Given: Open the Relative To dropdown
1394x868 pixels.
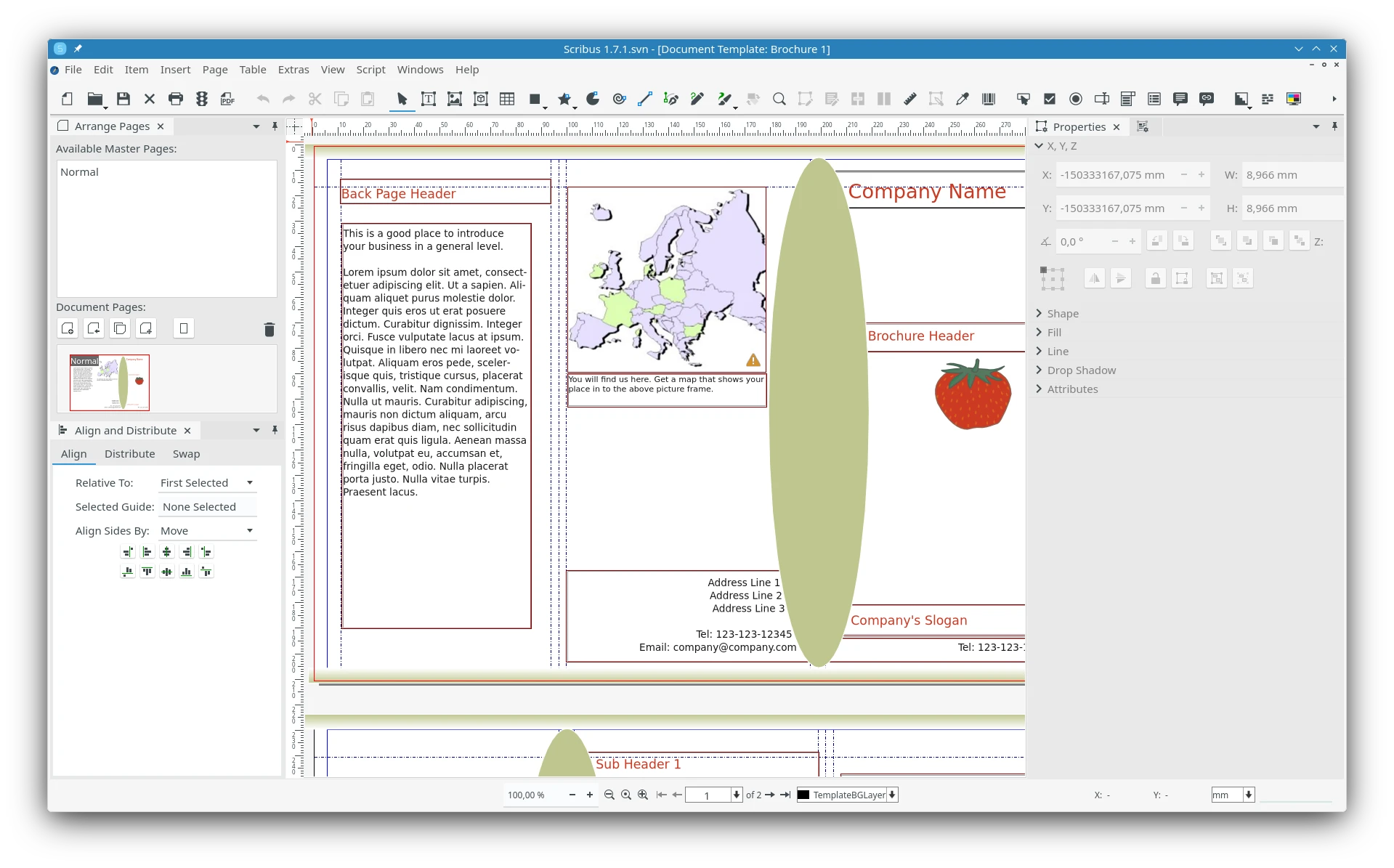Looking at the screenshot, I should click(207, 483).
